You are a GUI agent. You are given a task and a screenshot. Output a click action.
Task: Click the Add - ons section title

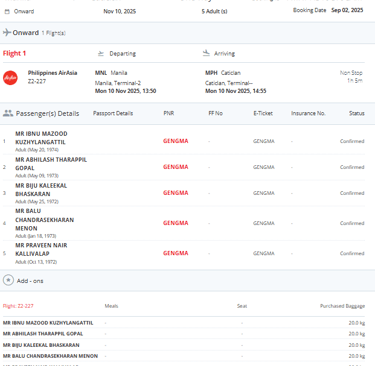[30, 281]
